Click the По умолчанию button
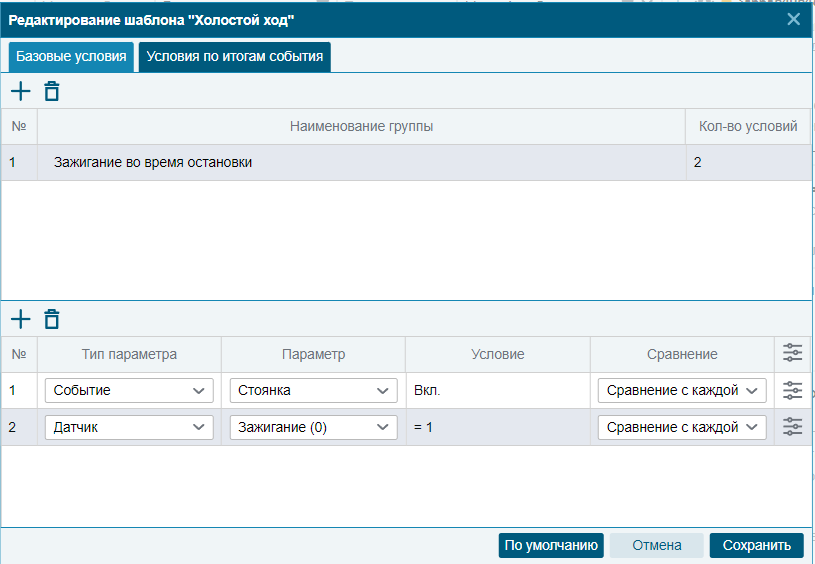815x564 pixels. (551, 545)
